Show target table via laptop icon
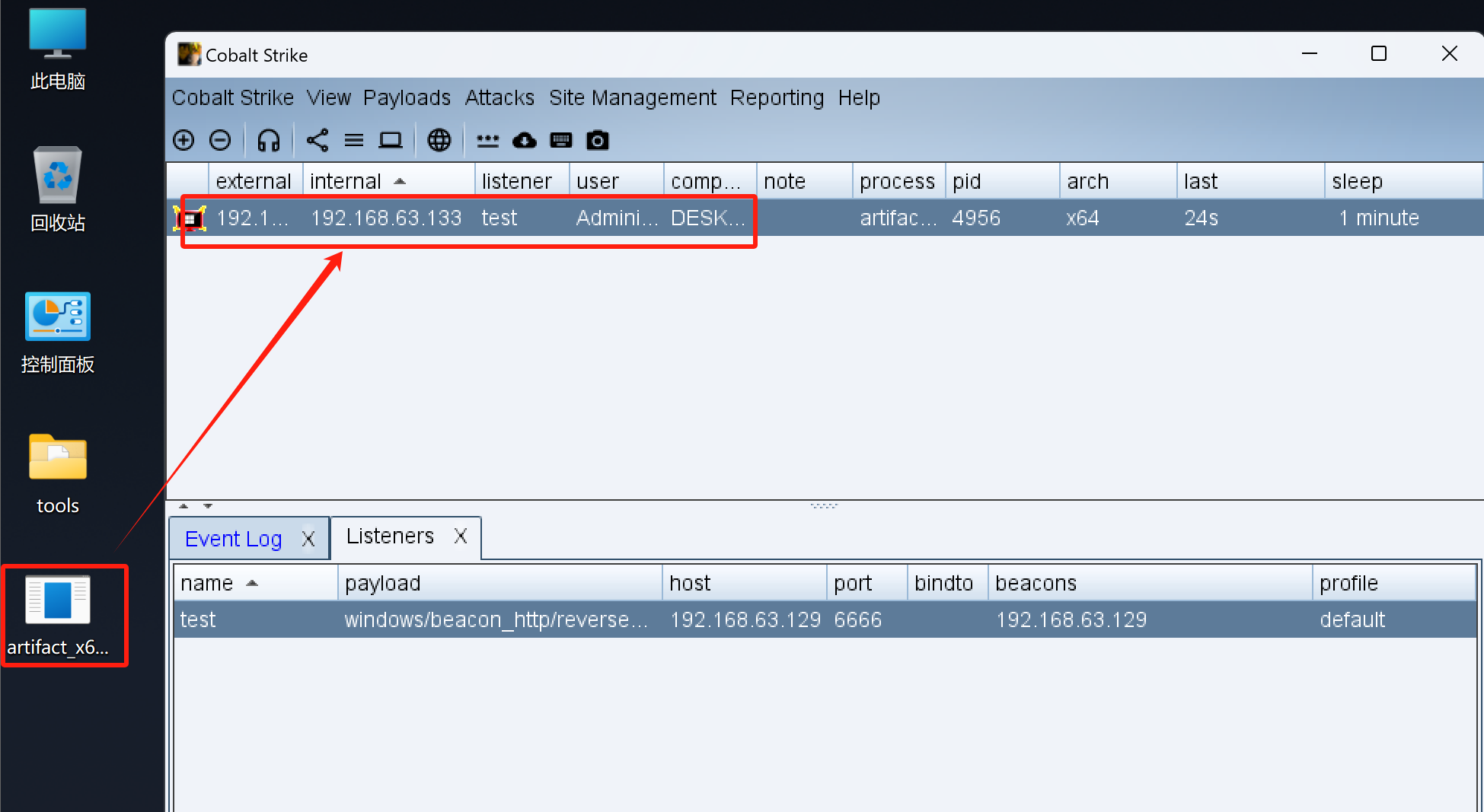Viewport: 1484px width, 812px height. coord(391,140)
